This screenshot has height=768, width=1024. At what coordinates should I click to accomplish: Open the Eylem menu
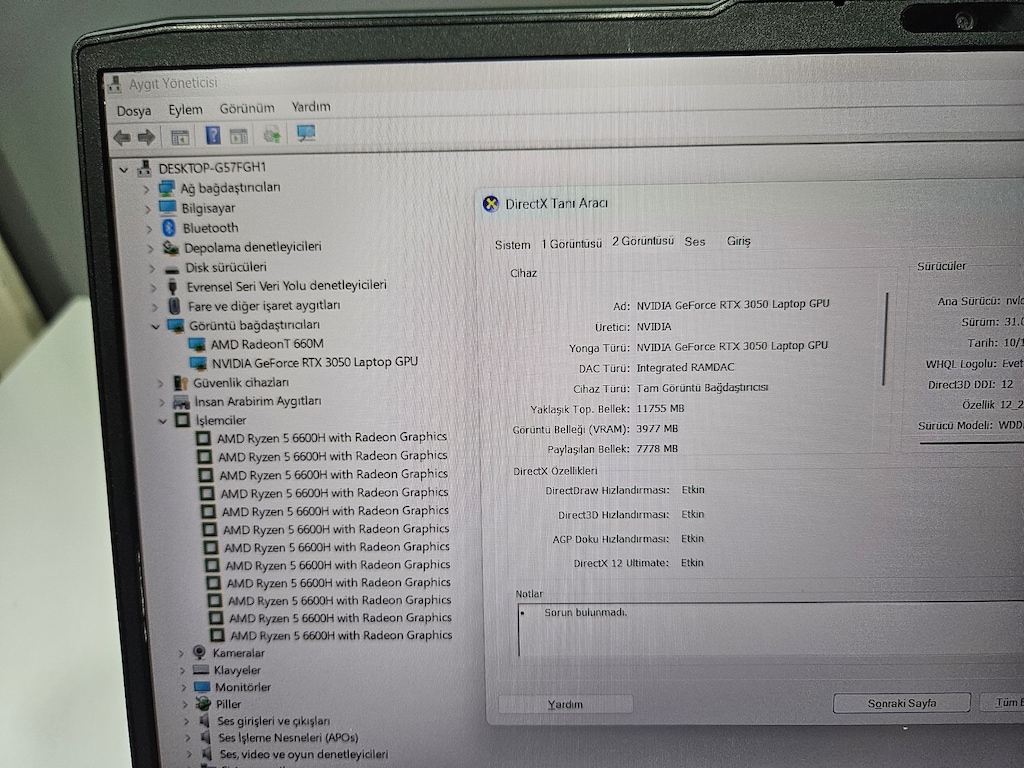[185, 109]
